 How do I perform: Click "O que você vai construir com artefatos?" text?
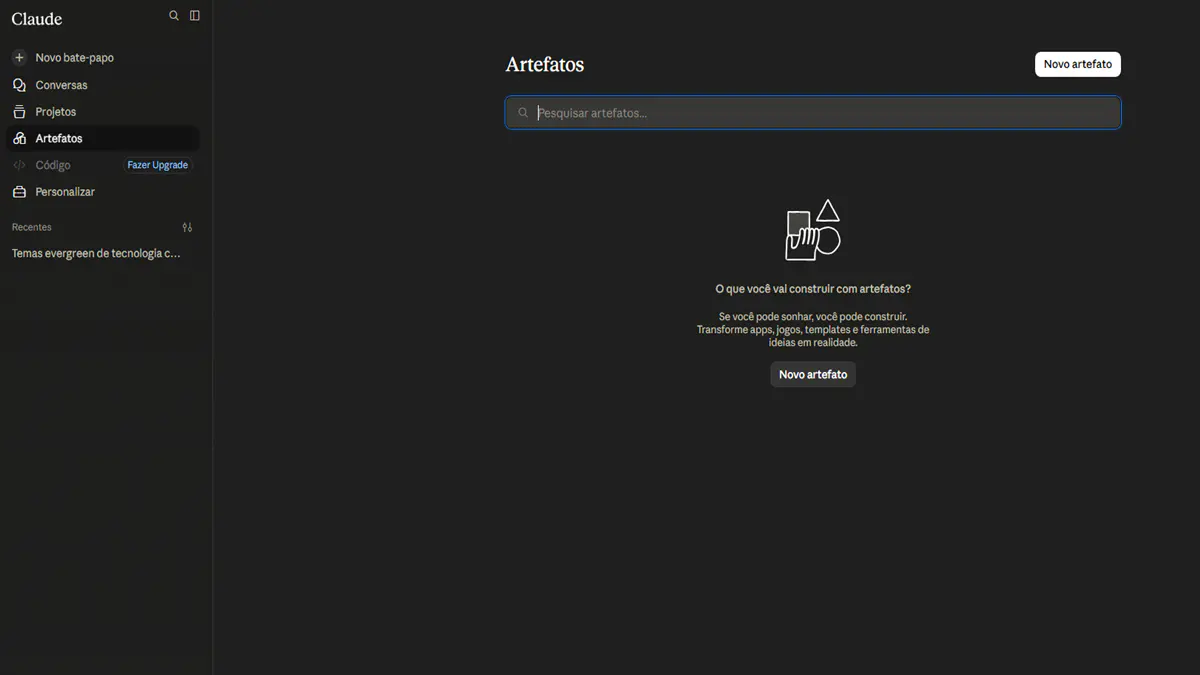[x=813, y=289]
